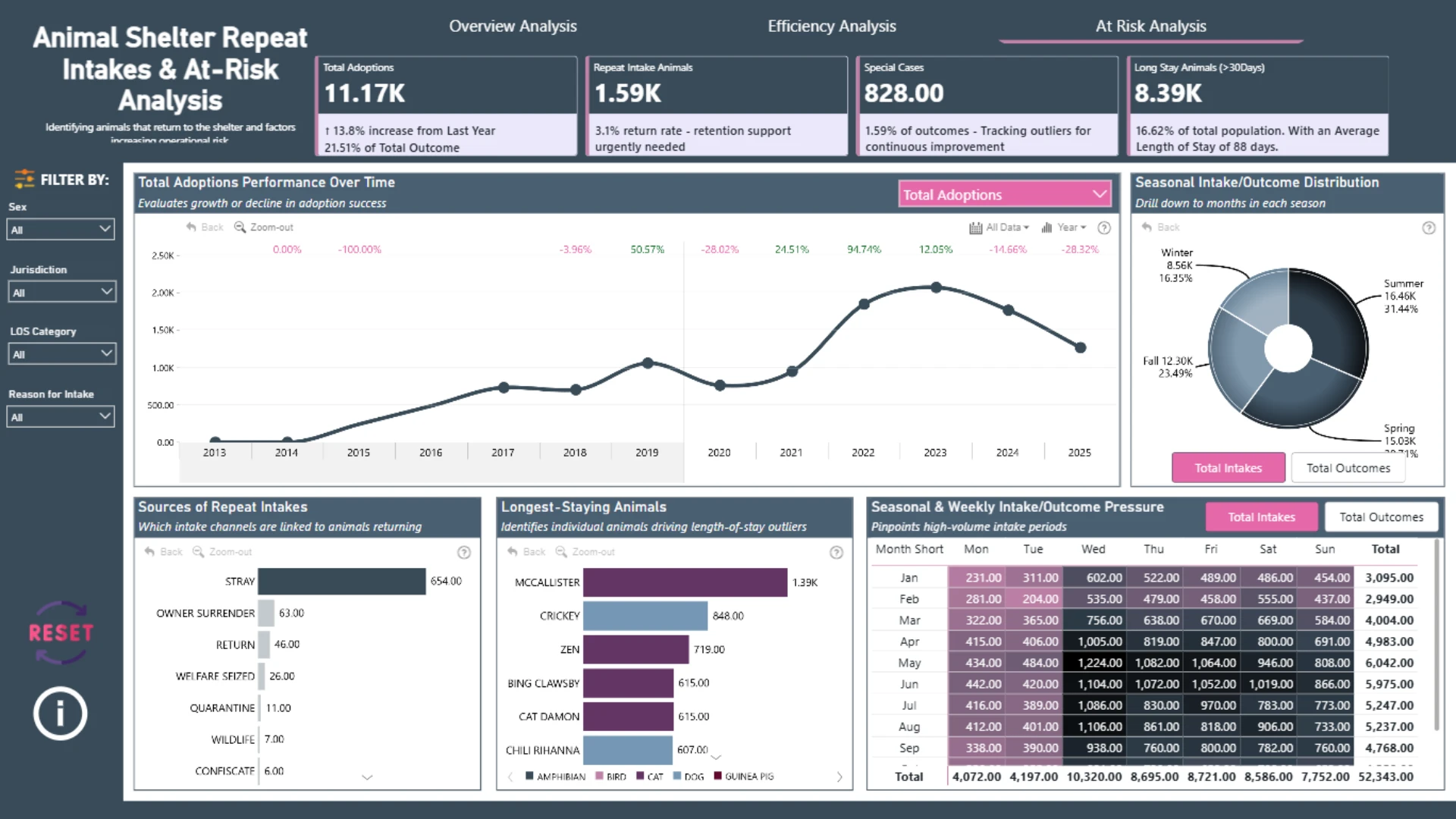Click the STRAY bar

pyautogui.click(x=342, y=582)
